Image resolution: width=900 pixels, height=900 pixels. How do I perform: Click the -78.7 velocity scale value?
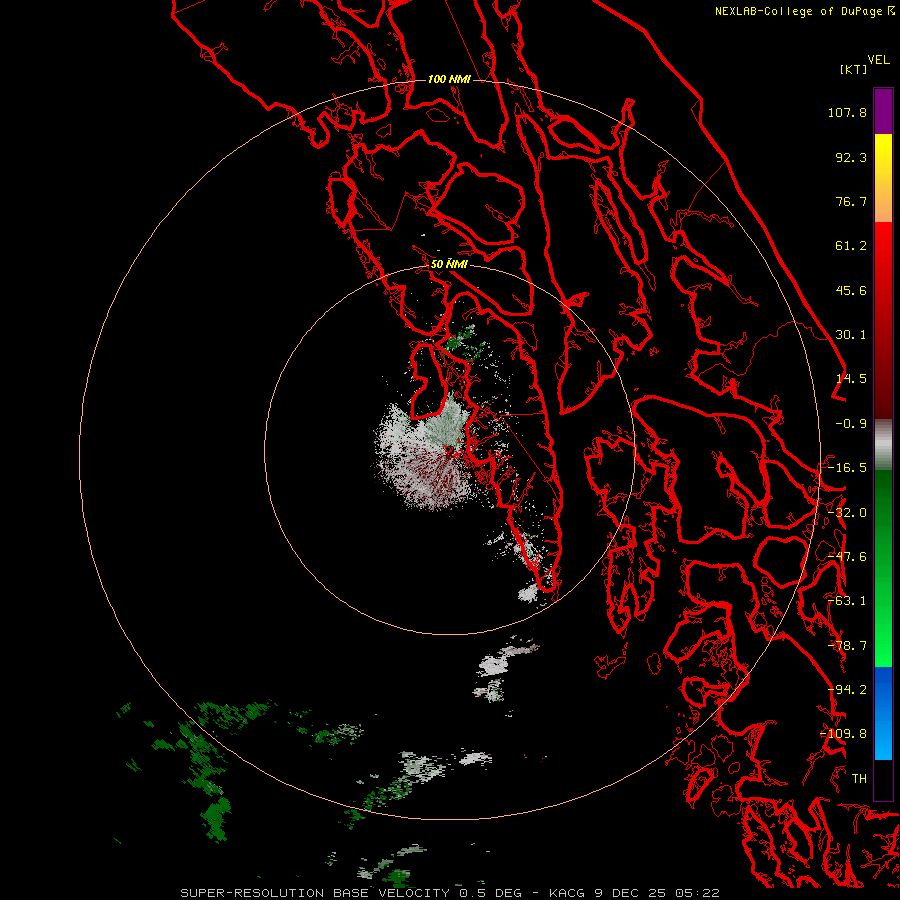coord(847,646)
